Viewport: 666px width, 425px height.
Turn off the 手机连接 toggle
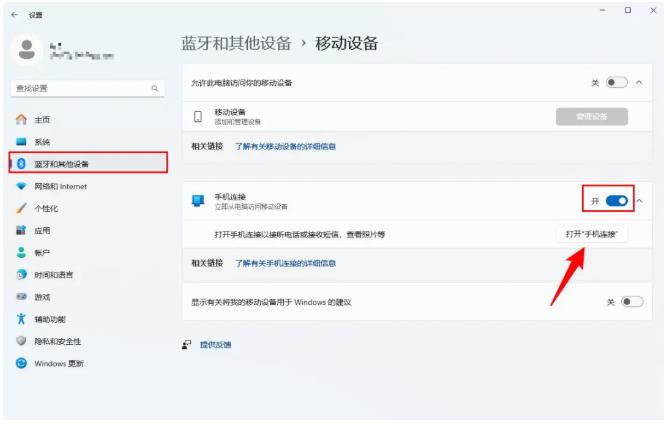617,201
